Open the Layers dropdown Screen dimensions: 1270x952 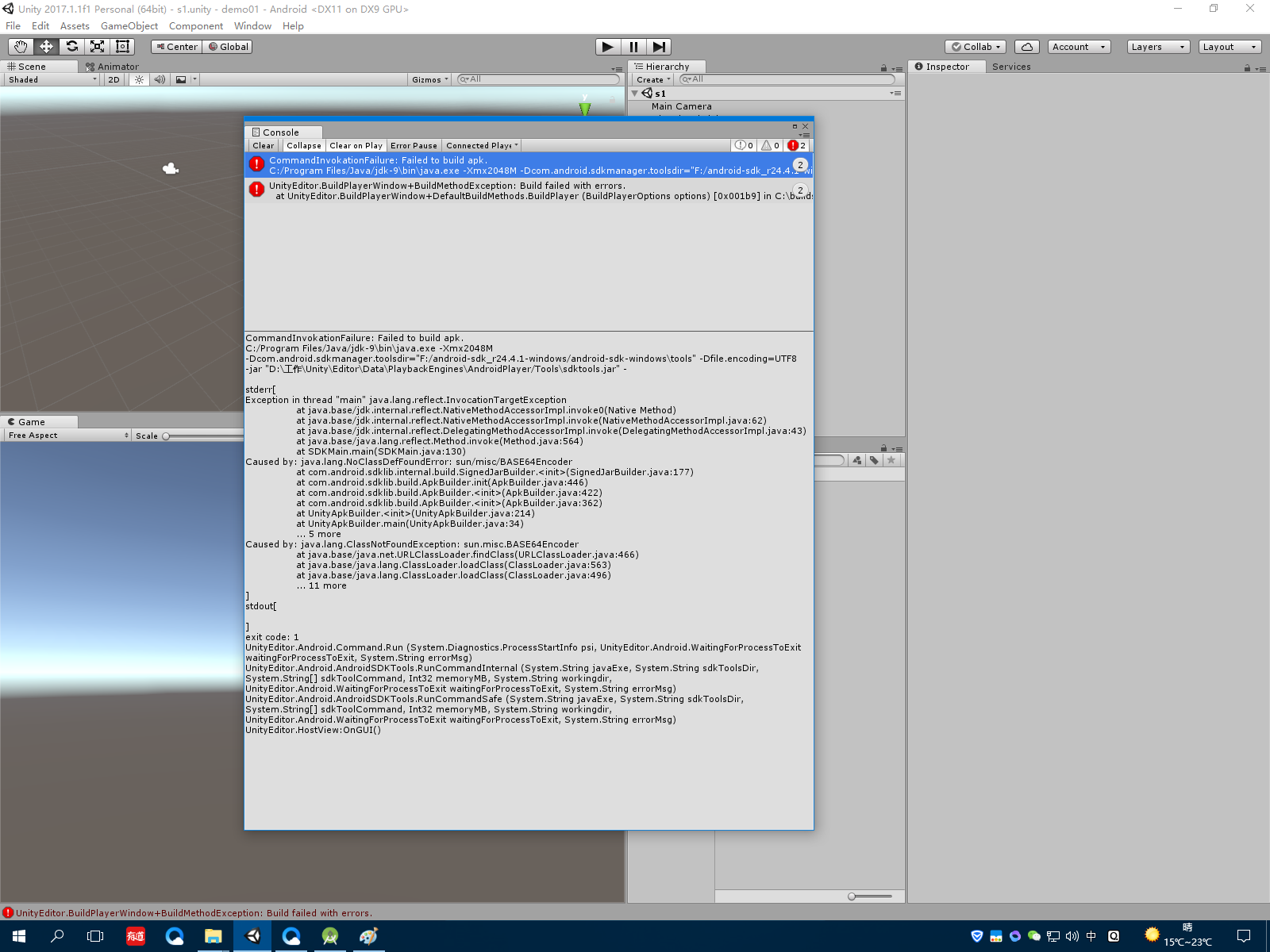(1158, 47)
